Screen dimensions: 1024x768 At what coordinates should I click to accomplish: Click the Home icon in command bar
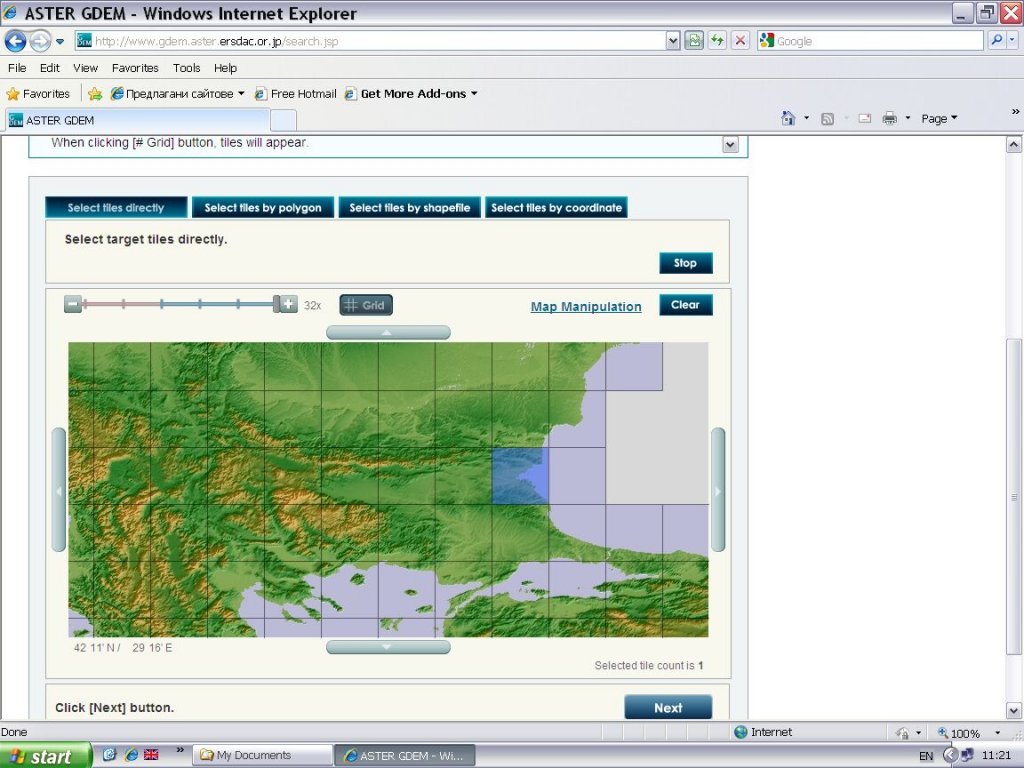pyautogui.click(x=788, y=118)
